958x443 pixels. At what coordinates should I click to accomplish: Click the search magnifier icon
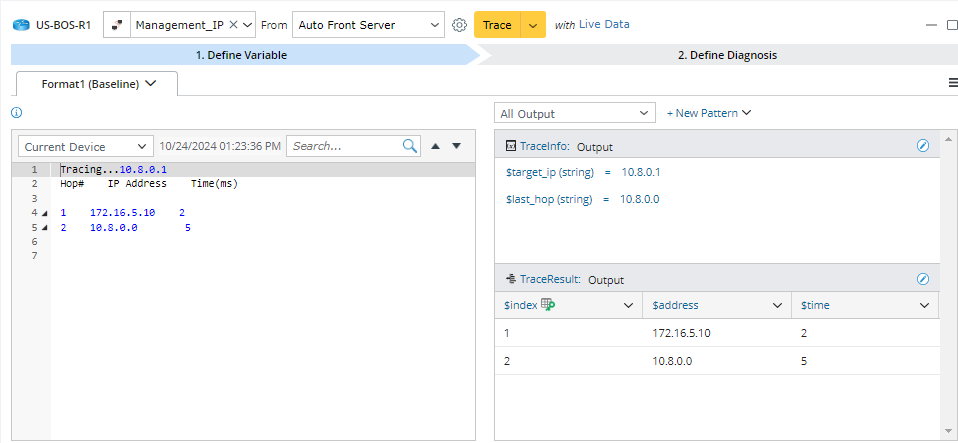410,146
